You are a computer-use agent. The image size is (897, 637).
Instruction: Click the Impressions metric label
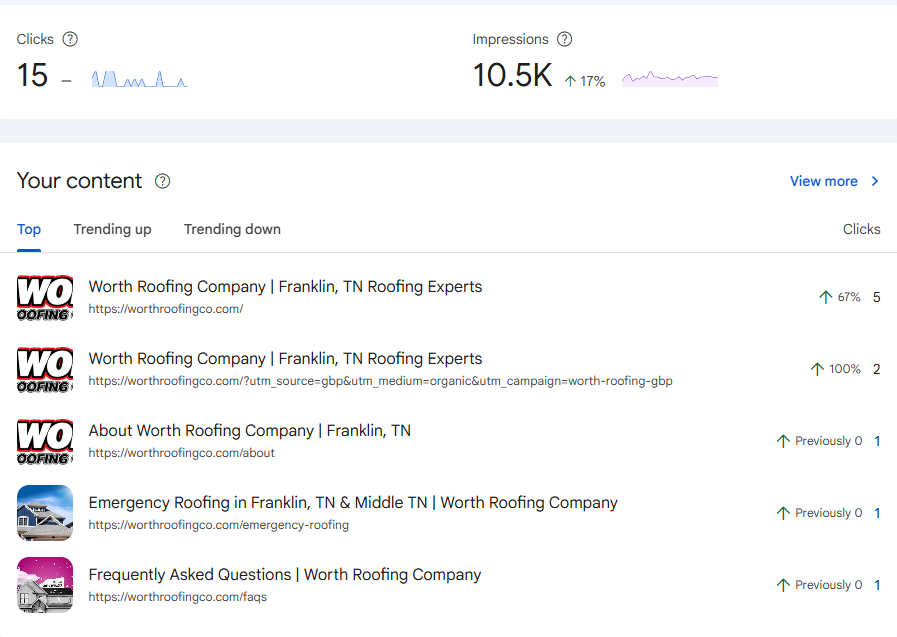tap(510, 39)
